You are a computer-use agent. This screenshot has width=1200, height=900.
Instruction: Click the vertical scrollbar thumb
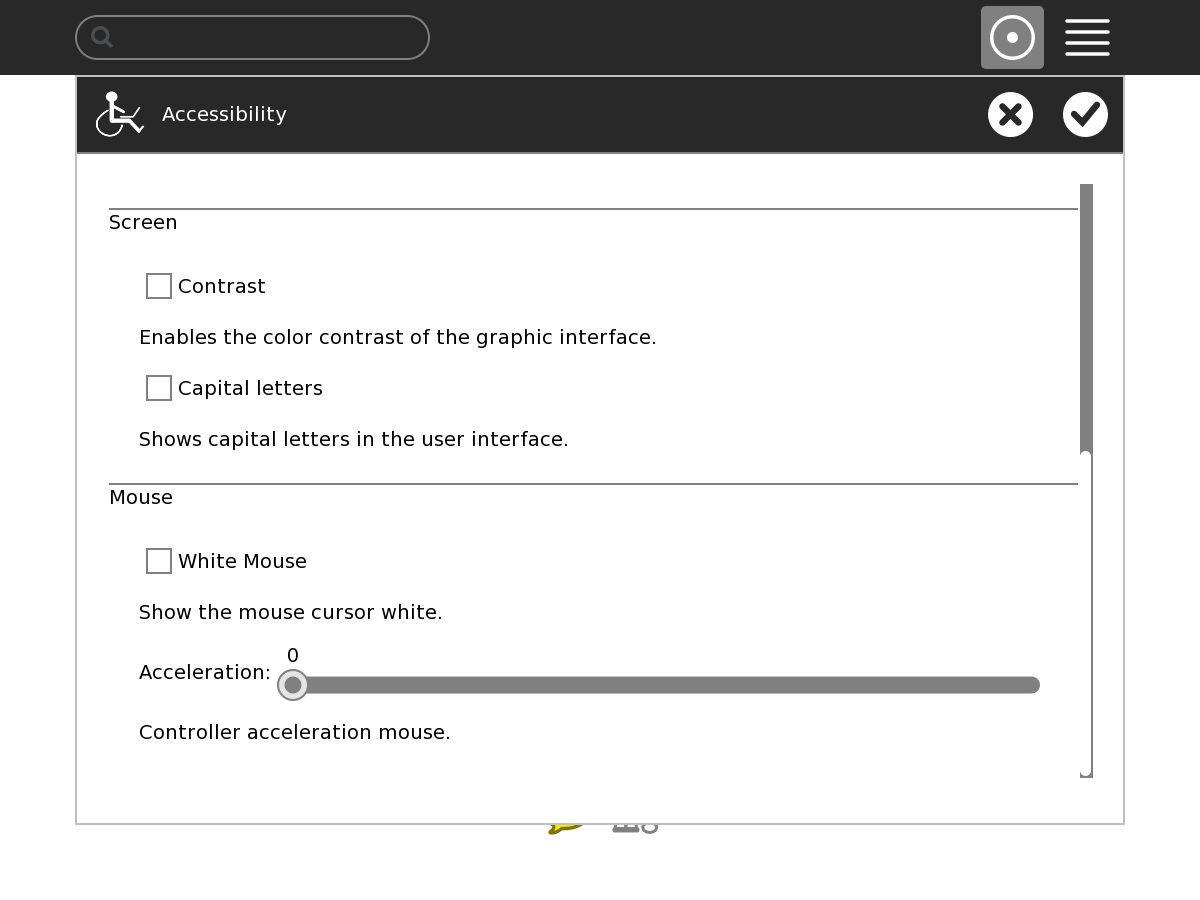click(x=1086, y=318)
